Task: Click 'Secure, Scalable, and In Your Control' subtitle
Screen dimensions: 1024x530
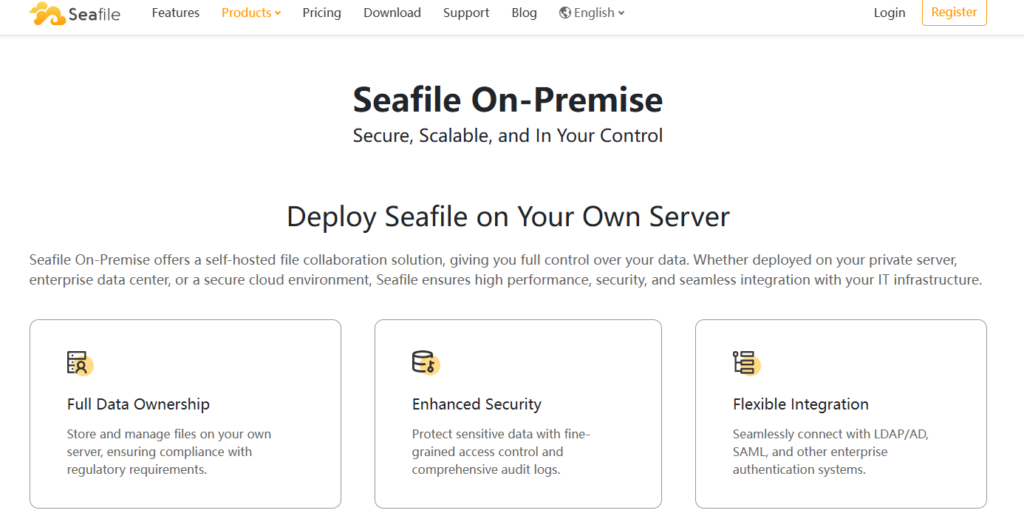Action: [x=508, y=136]
